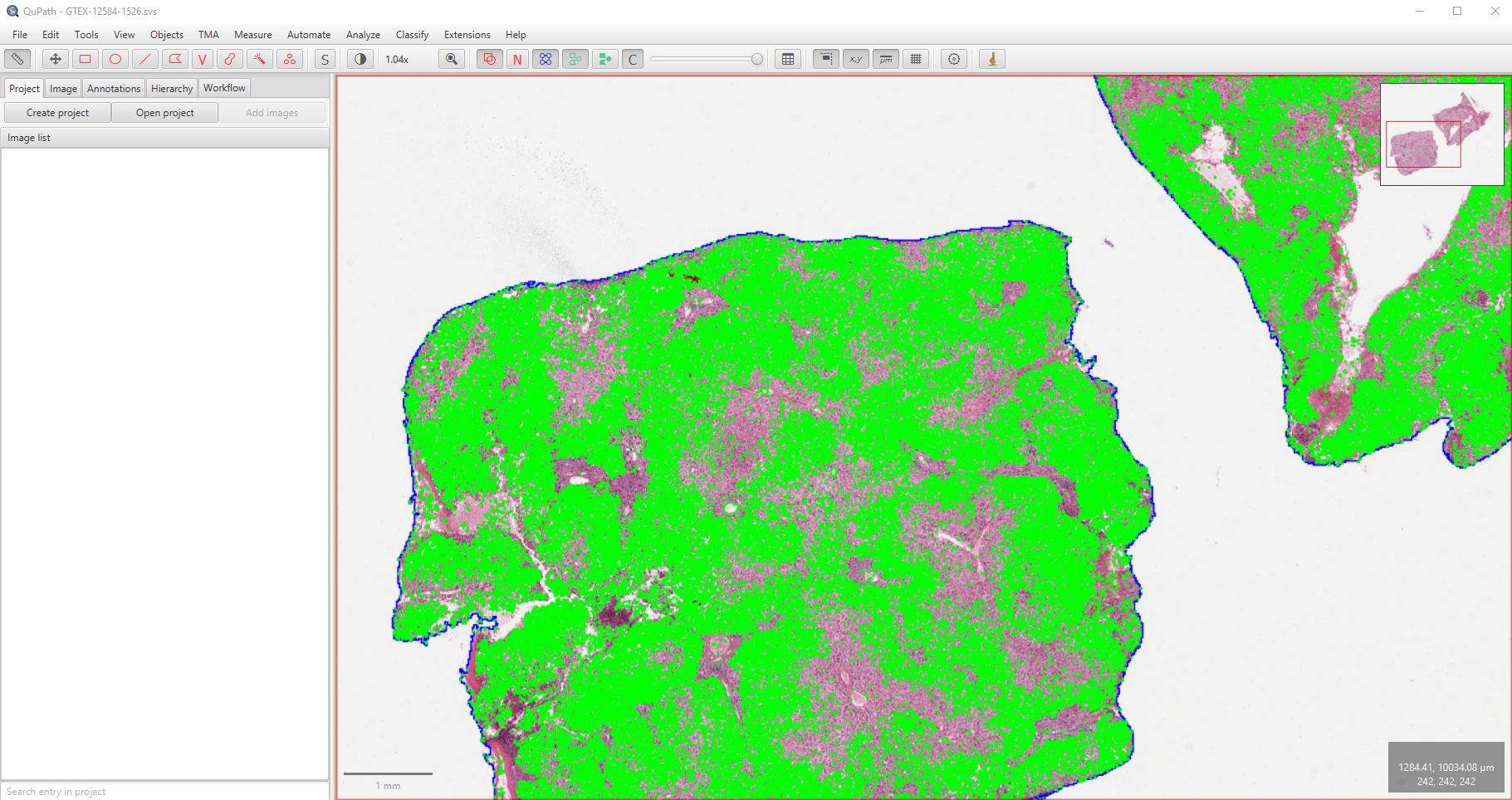Image resolution: width=1512 pixels, height=800 pixels.
Task: Select the Polygon annotation tool
Action: [x=175, y=59]
